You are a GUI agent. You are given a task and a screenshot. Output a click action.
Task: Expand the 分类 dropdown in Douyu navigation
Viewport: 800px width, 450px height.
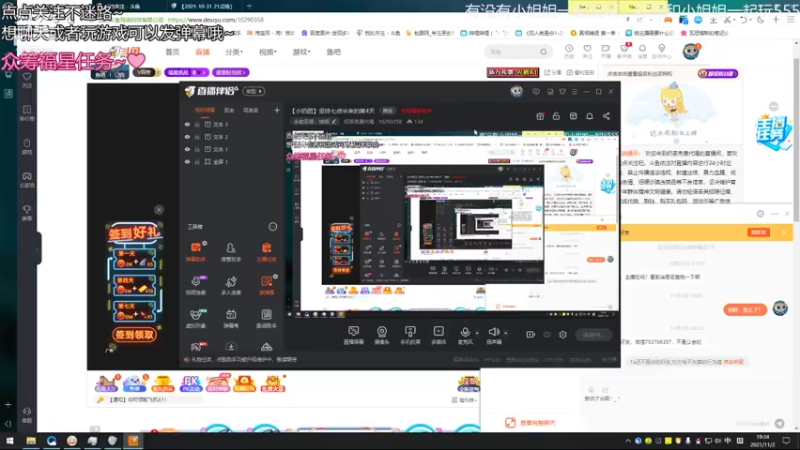coord(234,52)
